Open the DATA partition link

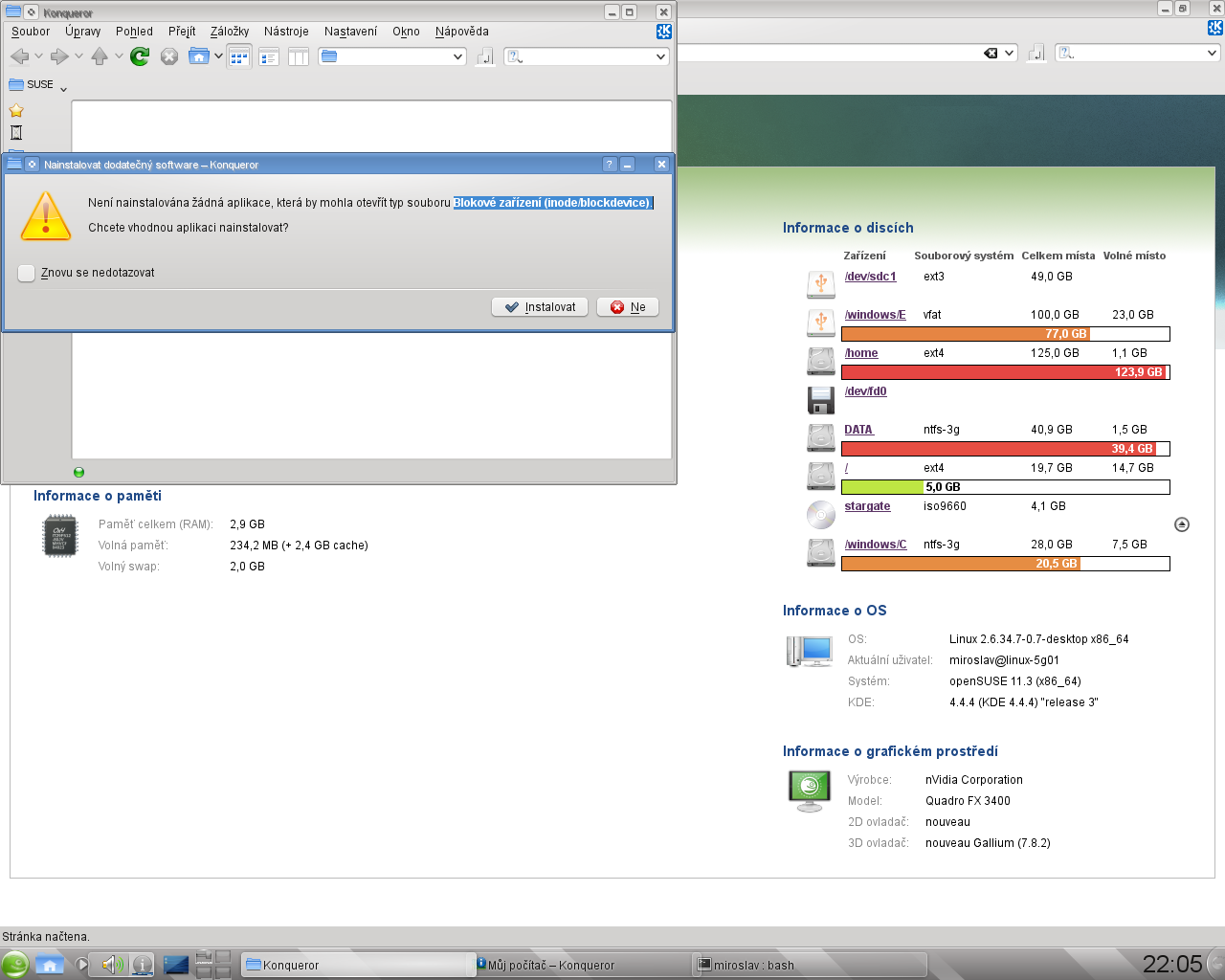tap(858, 430)
